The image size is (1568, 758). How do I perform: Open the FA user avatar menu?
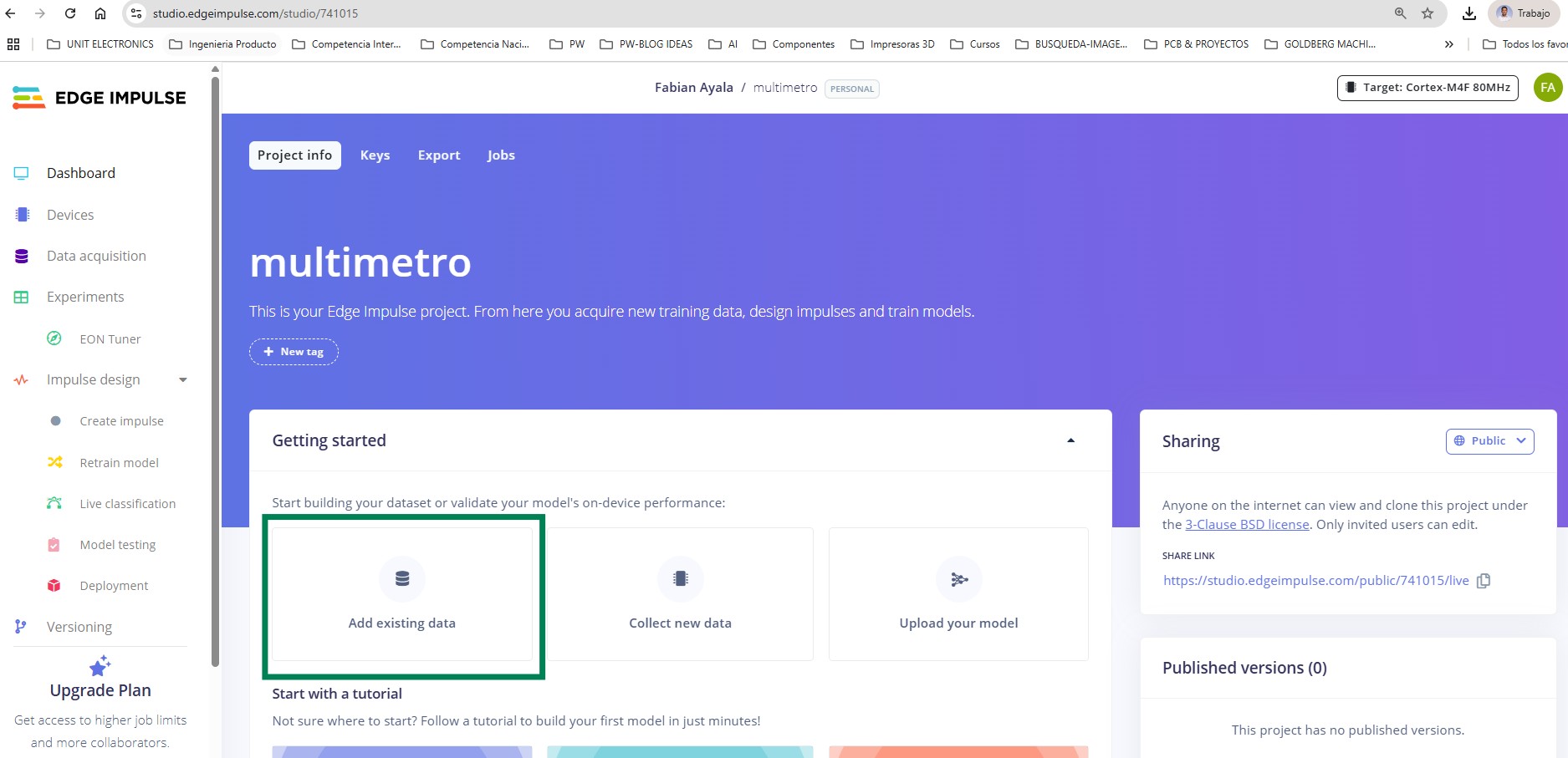[x=1548, y=88]
